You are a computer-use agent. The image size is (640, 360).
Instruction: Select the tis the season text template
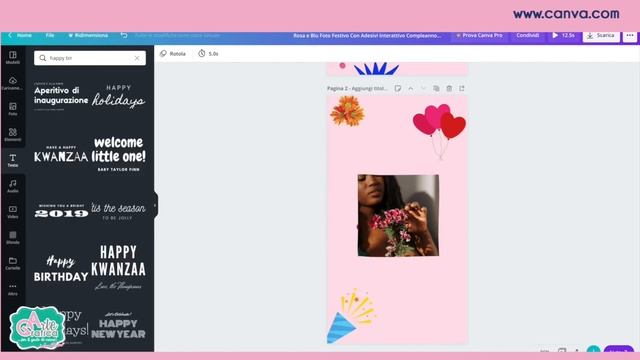point(118,211)
